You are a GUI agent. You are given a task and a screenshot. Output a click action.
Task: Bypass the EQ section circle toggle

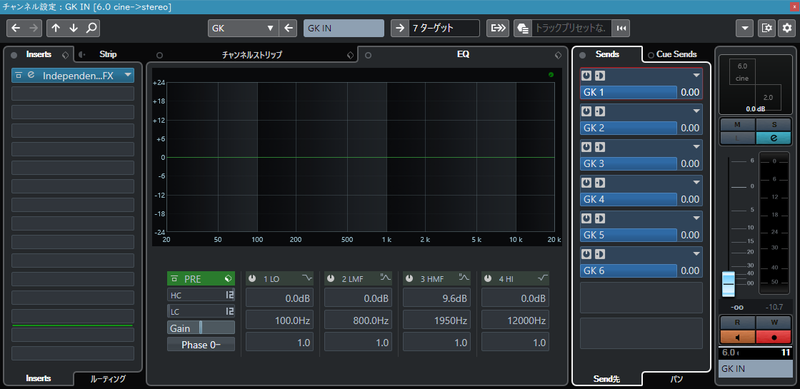point(368,55)
